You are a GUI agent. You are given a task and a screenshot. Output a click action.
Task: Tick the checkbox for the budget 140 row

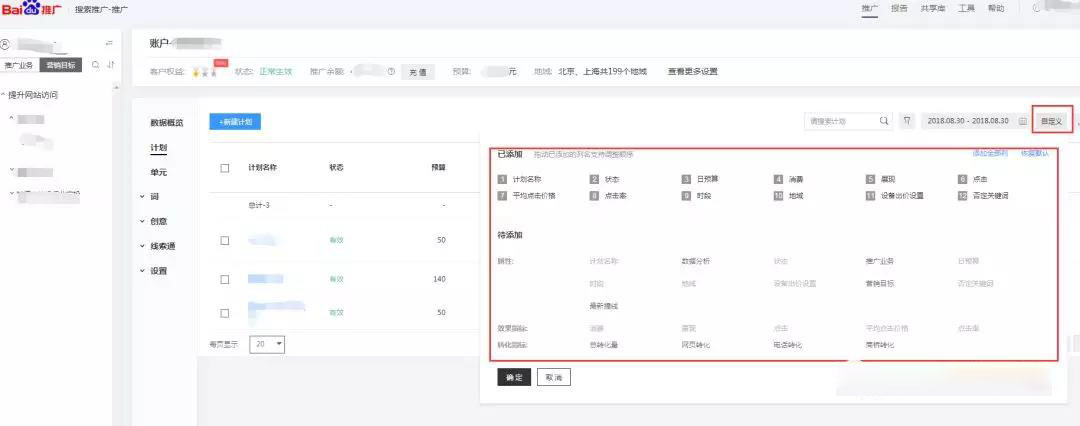pyautogui.click(x=225, y=279)
